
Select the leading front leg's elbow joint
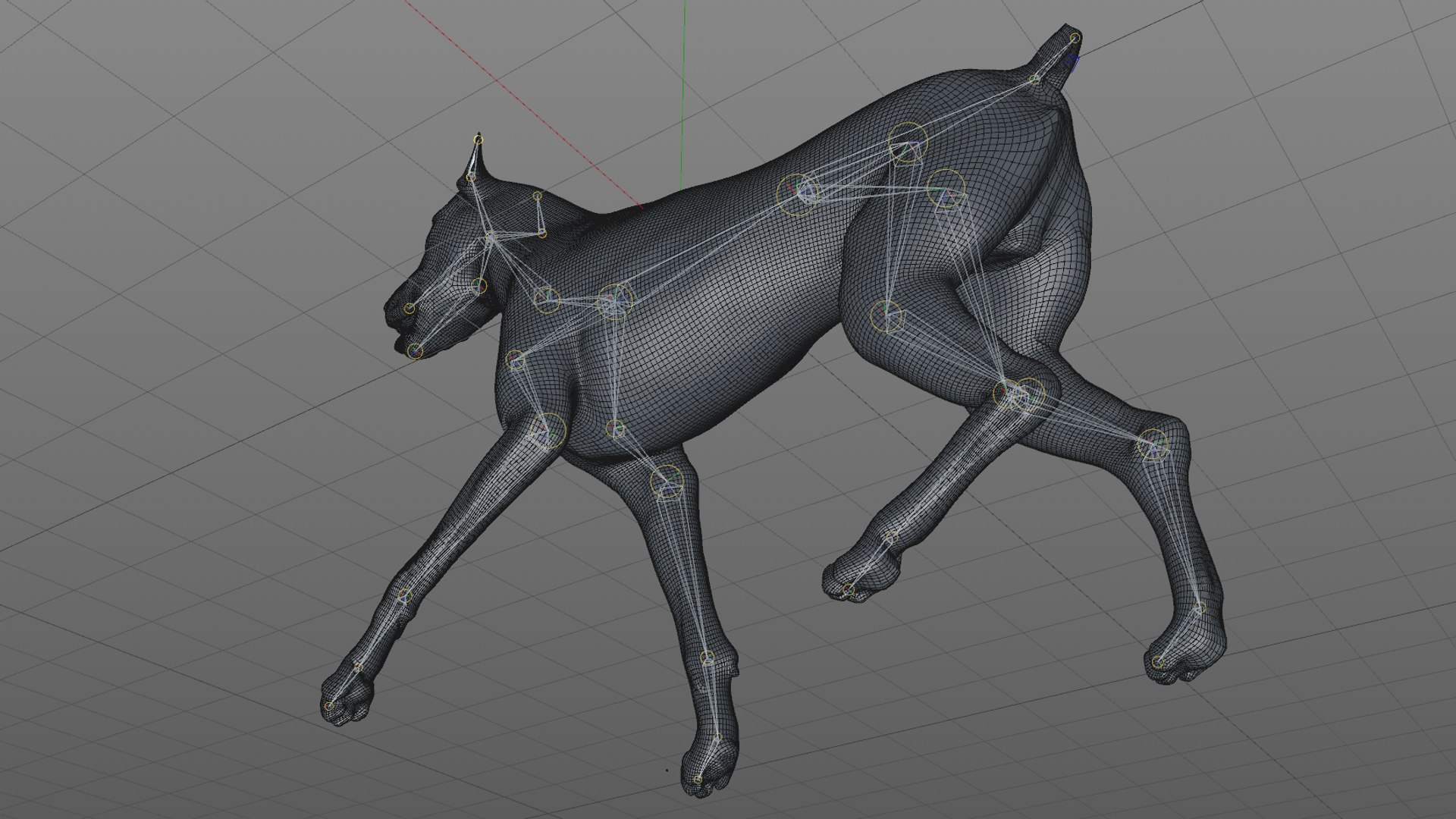pyautogui.click(x=548, y=432)
